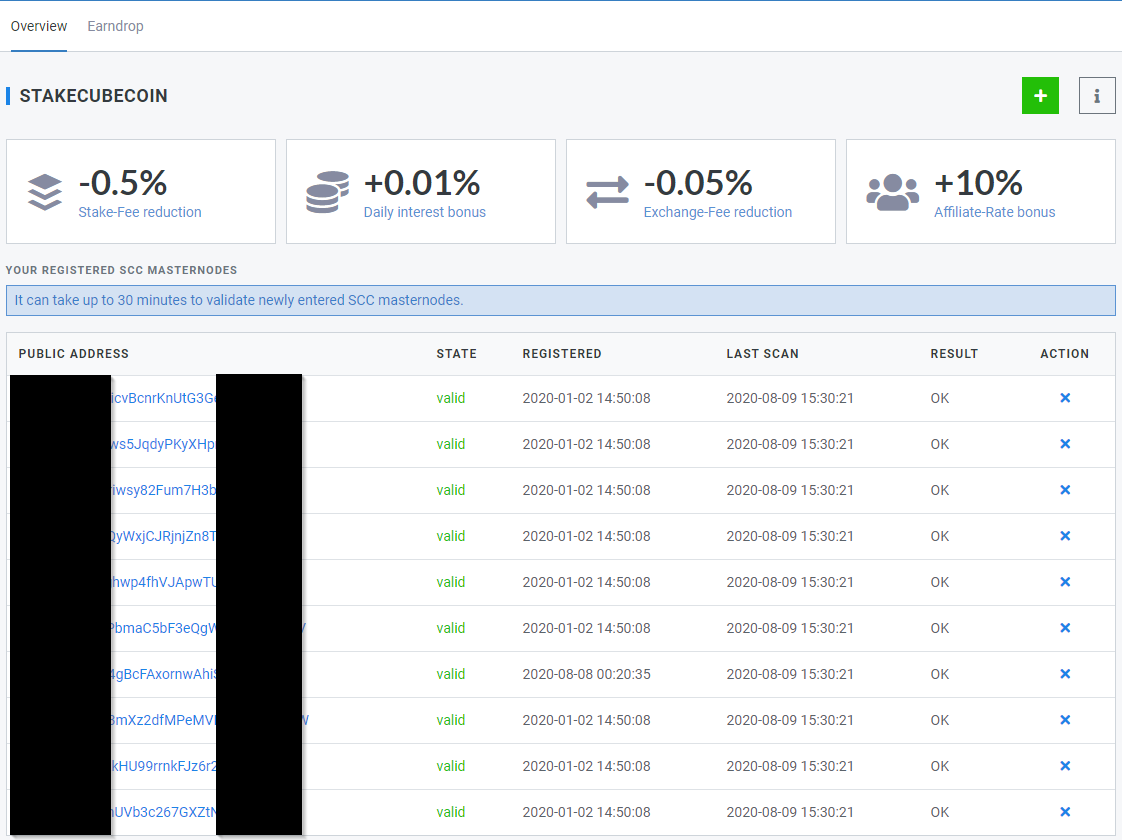
Task: Click the REGISTERED column header
Action: [562, 353]
